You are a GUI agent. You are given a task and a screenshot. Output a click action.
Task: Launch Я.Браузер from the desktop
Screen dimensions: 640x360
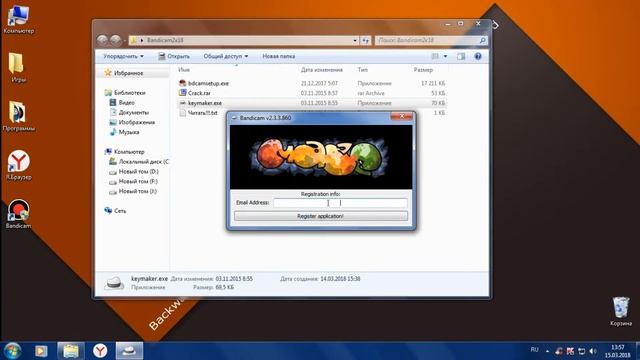pyautogui.click(x=18, y=165)
